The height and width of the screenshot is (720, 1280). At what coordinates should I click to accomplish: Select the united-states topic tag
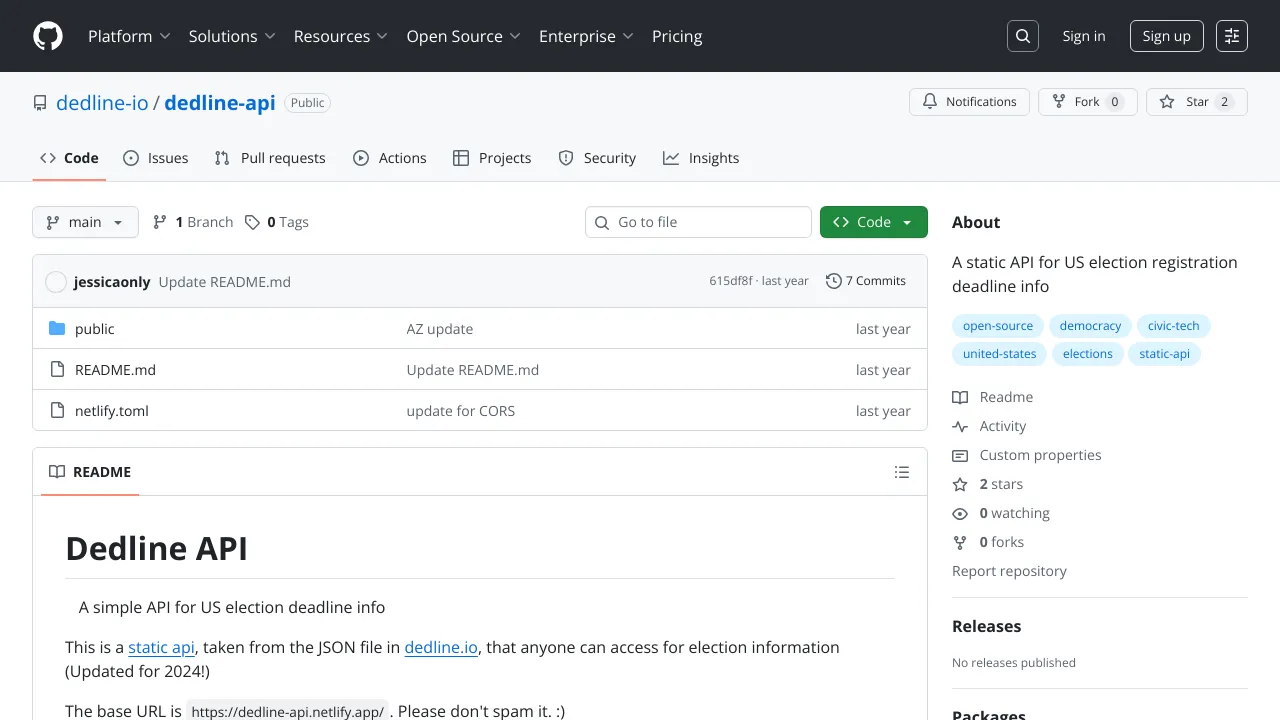click(x=1000, y=354)
